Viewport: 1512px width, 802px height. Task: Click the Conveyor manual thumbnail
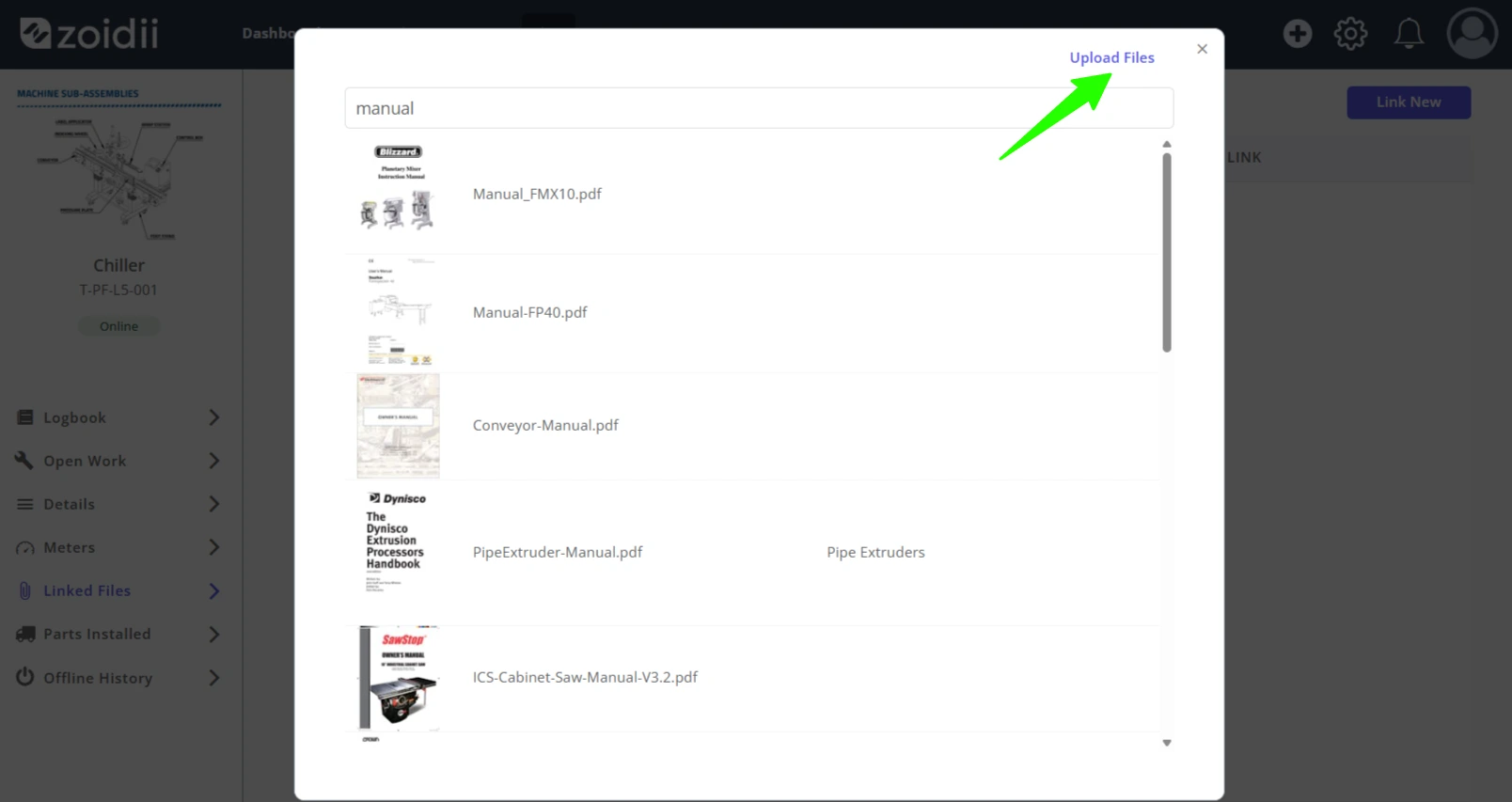point(398,426)
